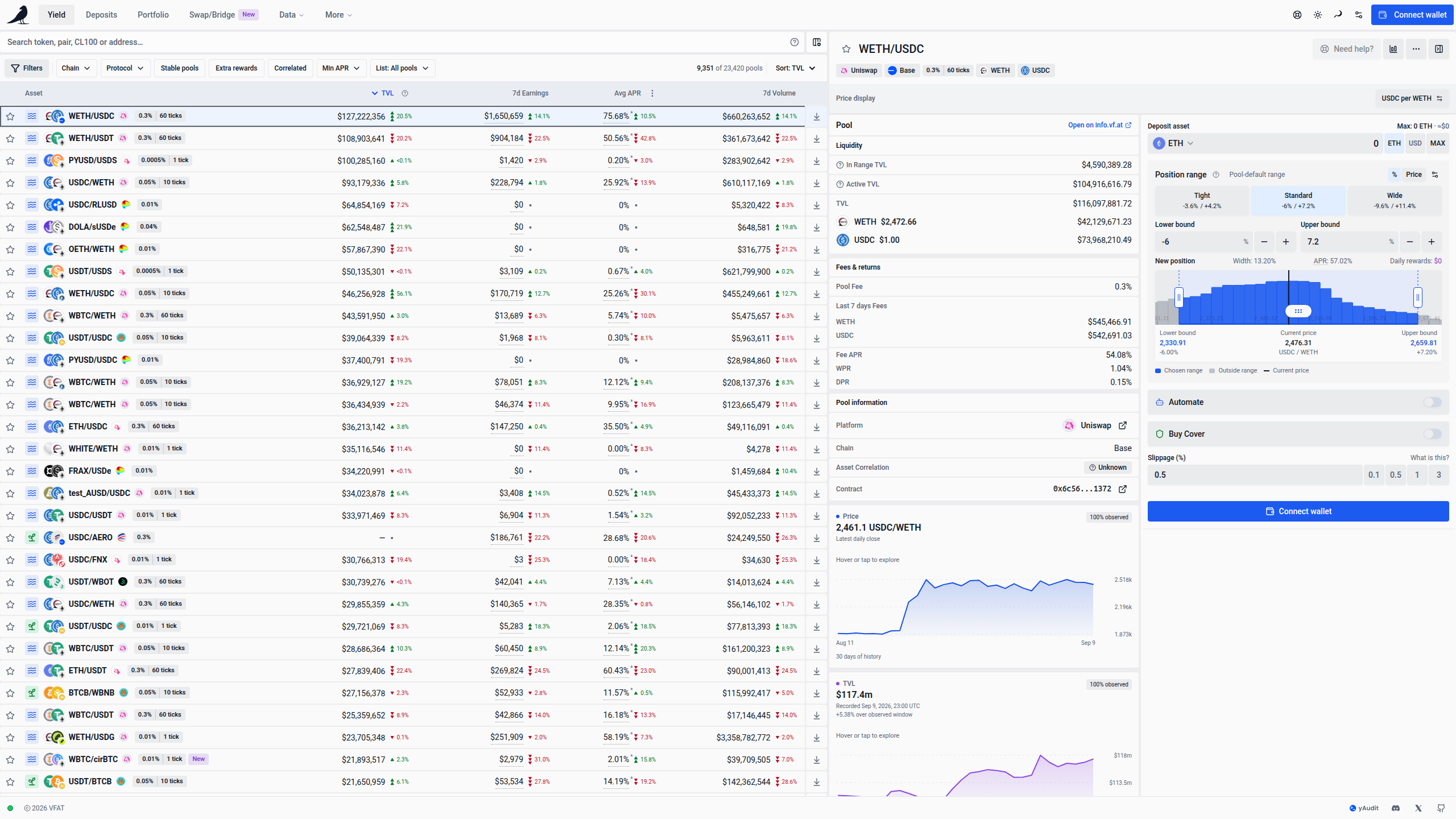Click the Position range info icon
This screenshot has width=1456, height=819.
[1216, 175]
